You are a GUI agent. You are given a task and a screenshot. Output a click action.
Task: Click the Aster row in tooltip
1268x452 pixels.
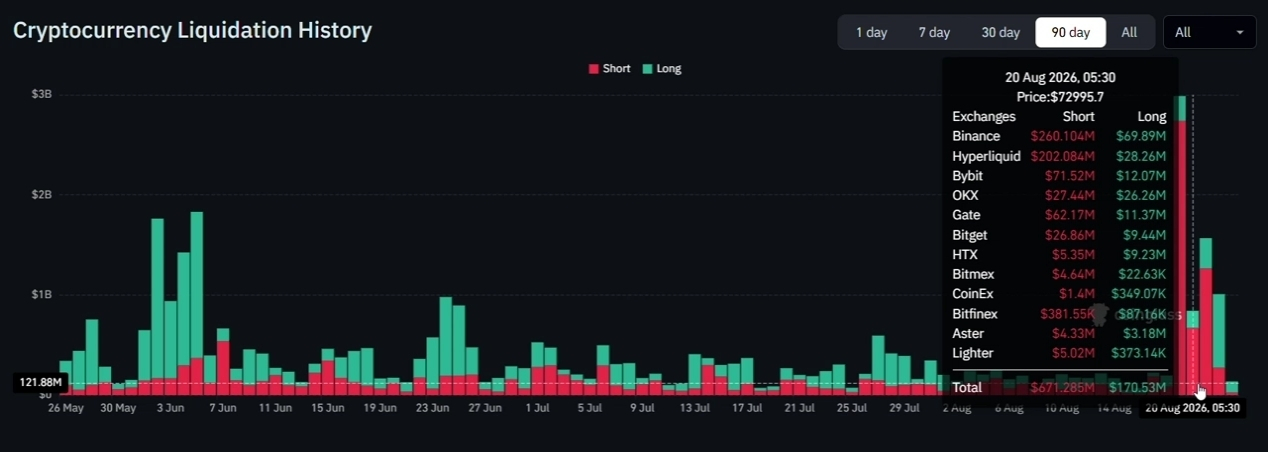coord(1059,333)
